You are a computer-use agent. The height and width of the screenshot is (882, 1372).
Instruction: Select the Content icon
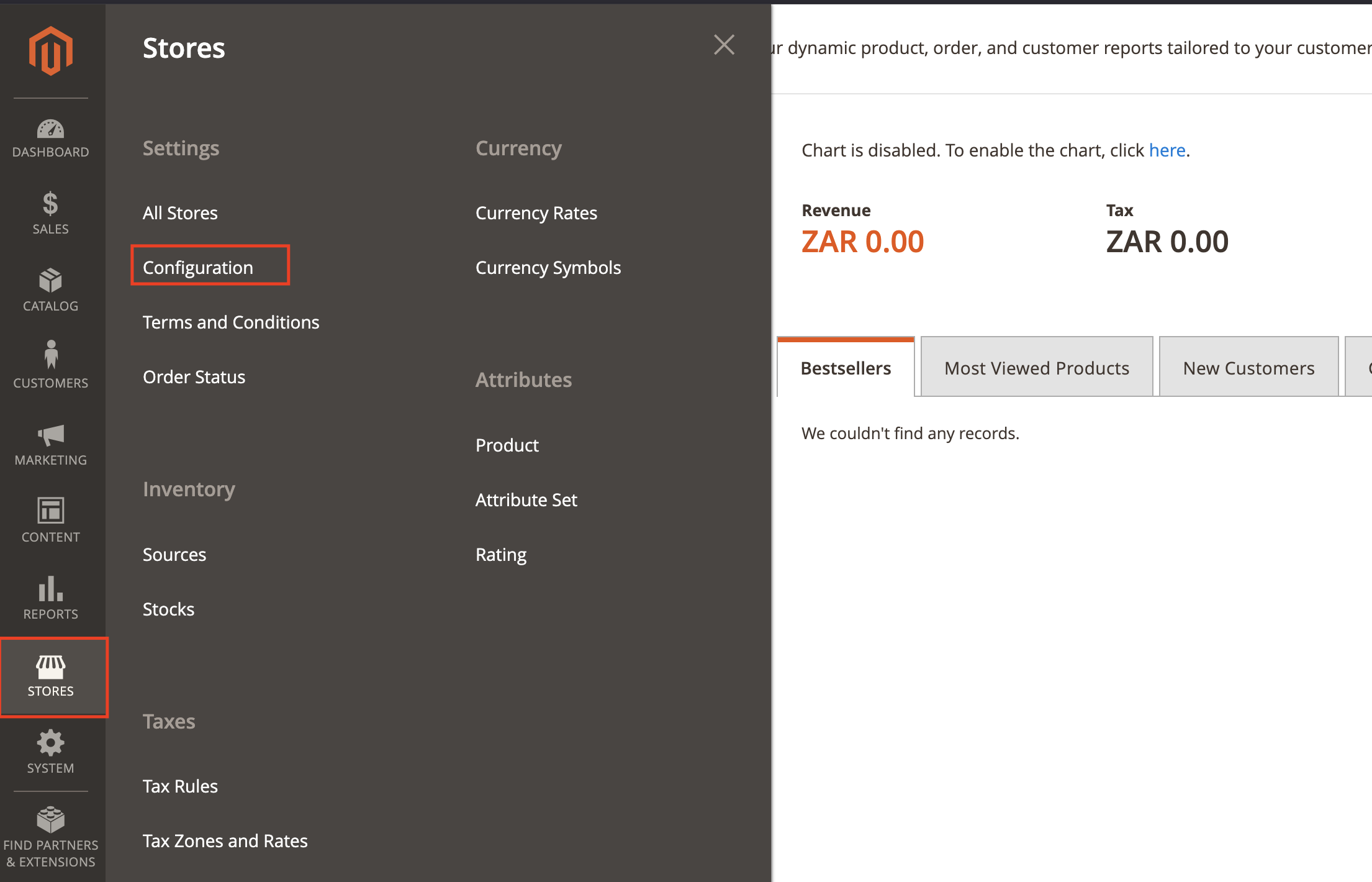click(50, 521)
